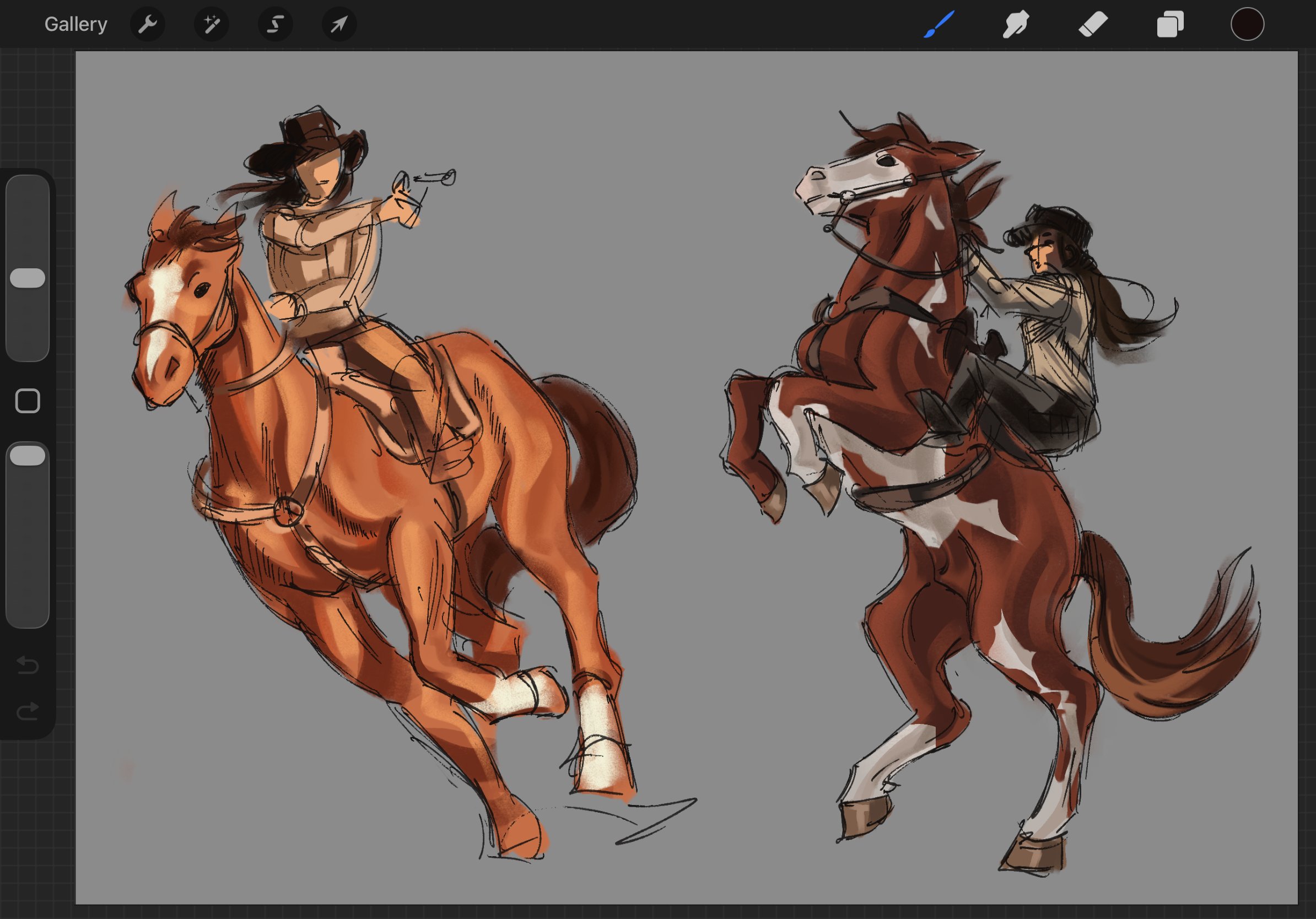
Task: Open the active color swatch
Action: click(x=1247, y=24)
